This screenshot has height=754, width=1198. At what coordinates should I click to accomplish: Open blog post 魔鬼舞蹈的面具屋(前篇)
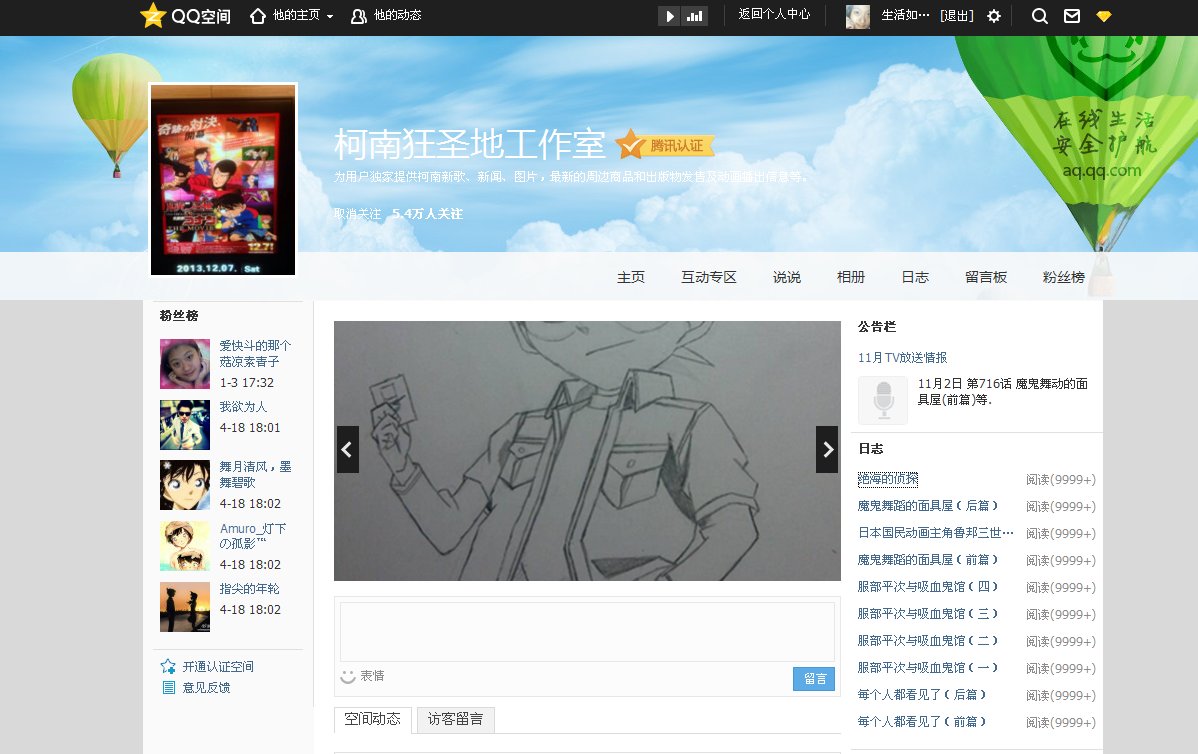[x=928, y=560]
